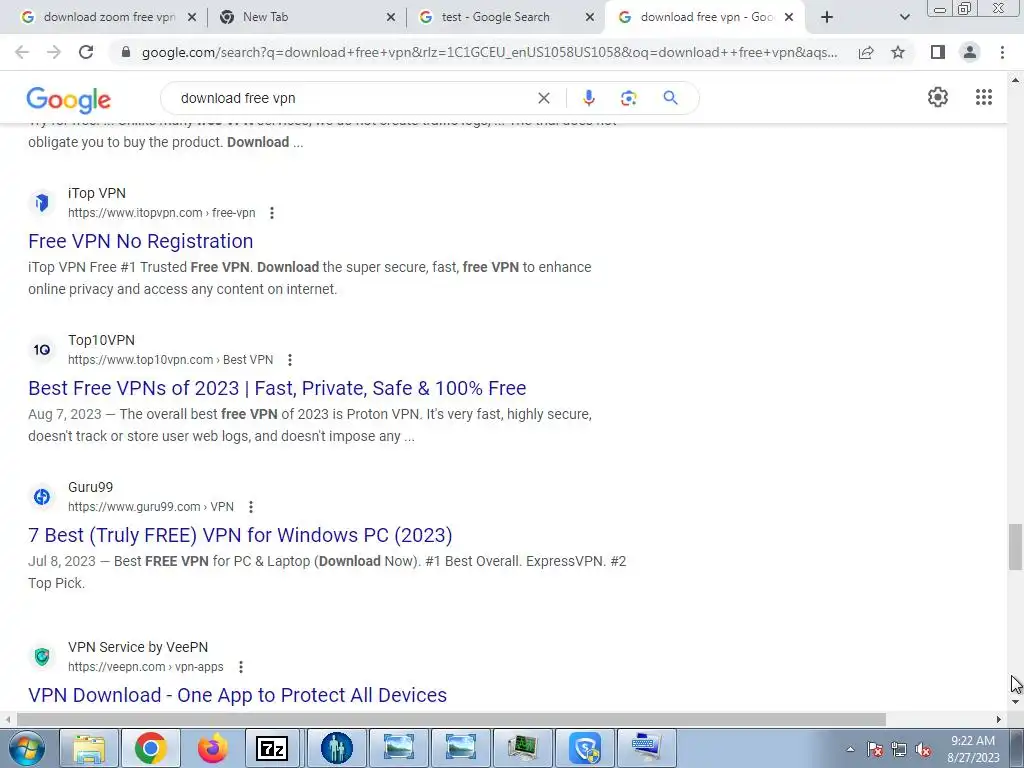
Task: Open Windows Start menu
Action: [x=26, y=748]
